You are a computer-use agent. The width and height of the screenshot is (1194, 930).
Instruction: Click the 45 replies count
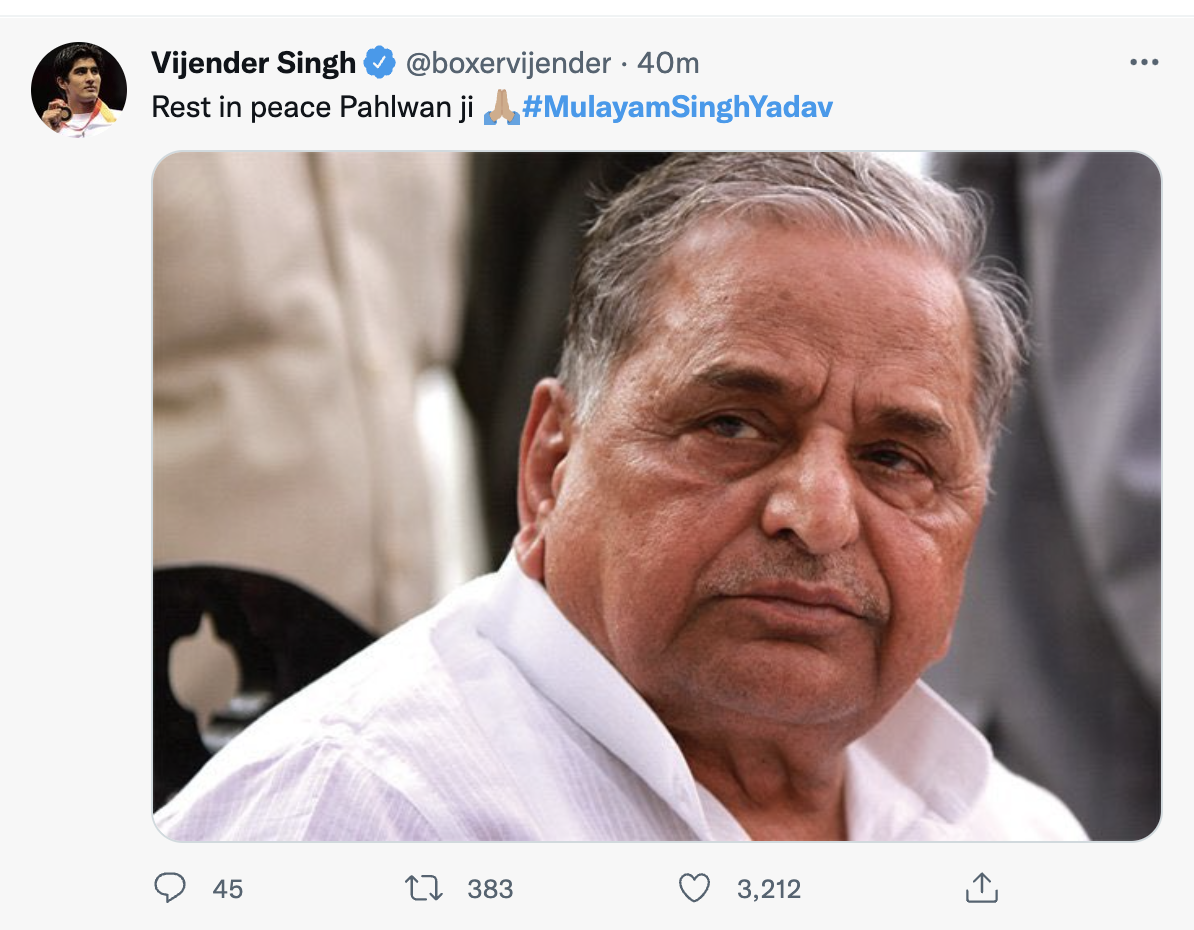point(228,889)
